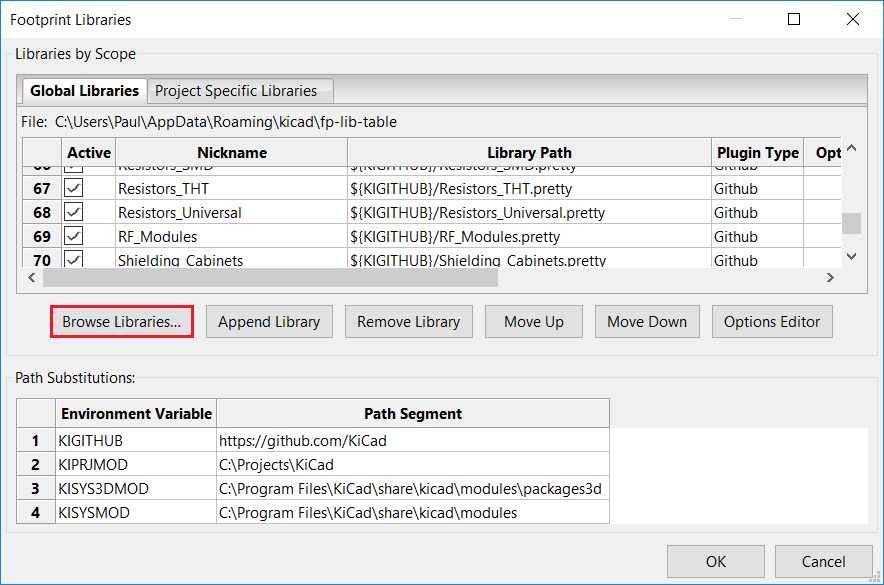
Task: Move the selected library up
Action: click(533, 321)
